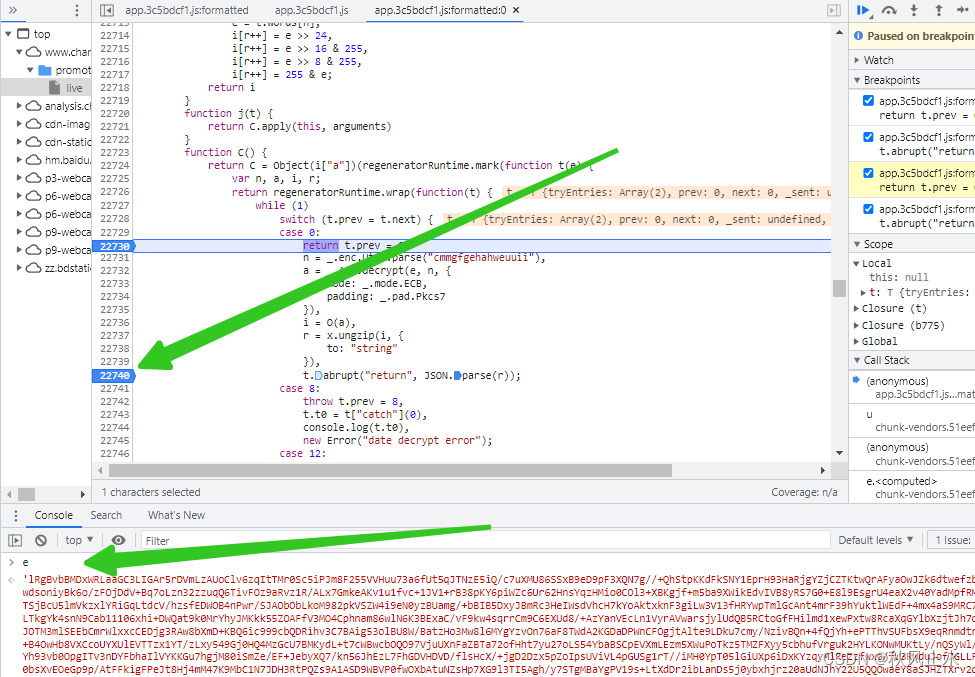The width and height of the screenshot is (975, 677).
Task: Expand Closure (b775) scope
Action: coord(903,325)
